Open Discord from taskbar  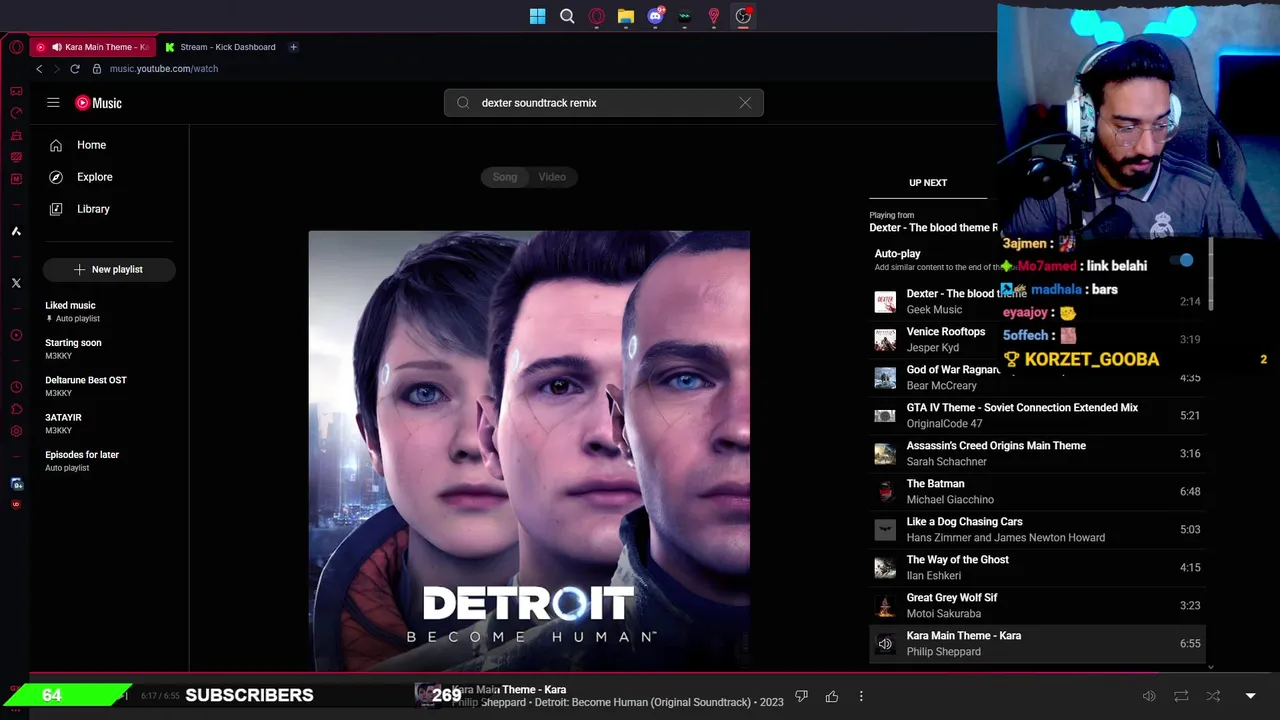(655, 16)
